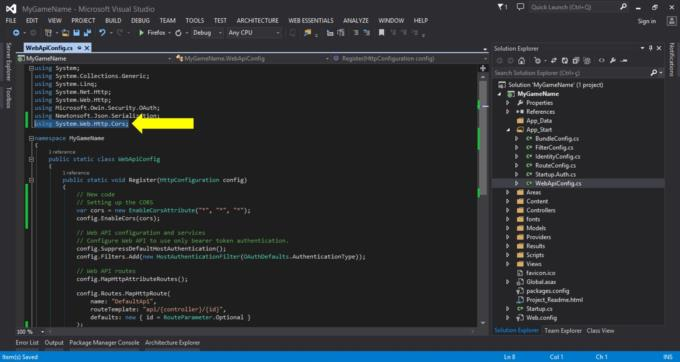Comment out the selected lines via the toolbar icon
The width and height of the screenshot is (680, 362).
tap(356, 33)
